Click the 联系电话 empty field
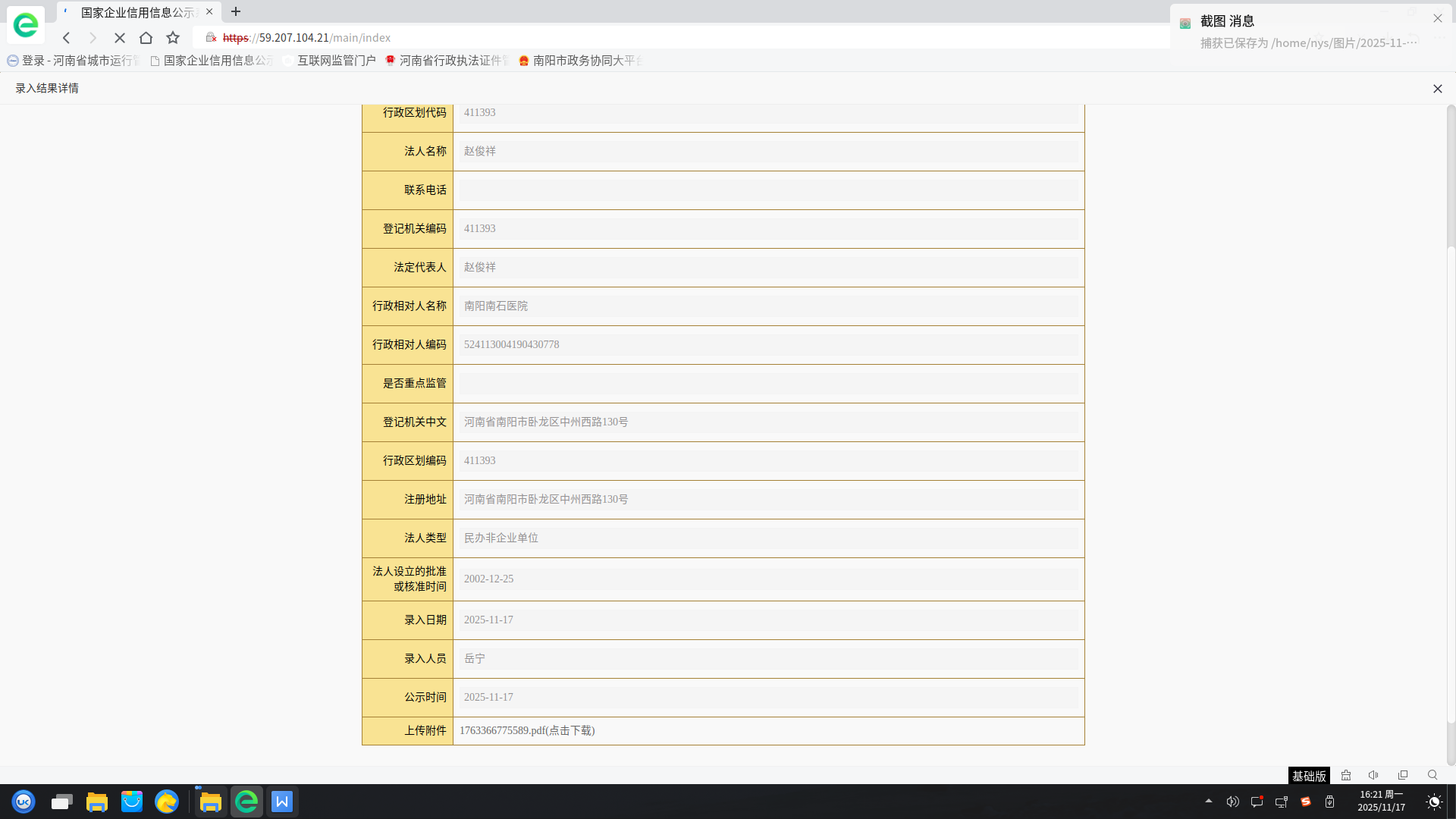 tap(767, 190)
